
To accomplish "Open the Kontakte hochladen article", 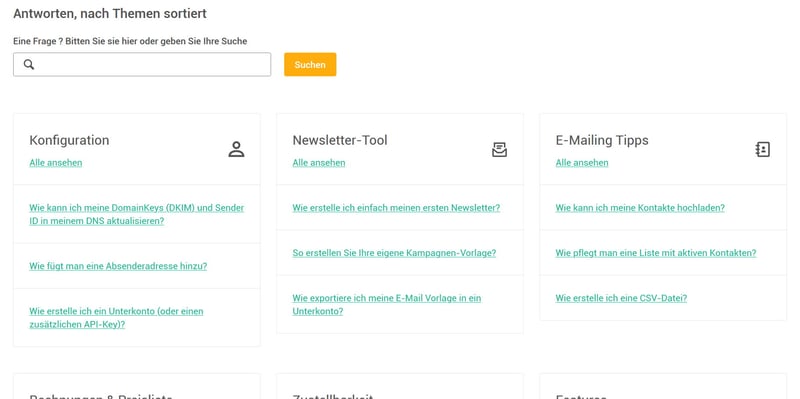I will pyautogui.click(x=640, y=208).
